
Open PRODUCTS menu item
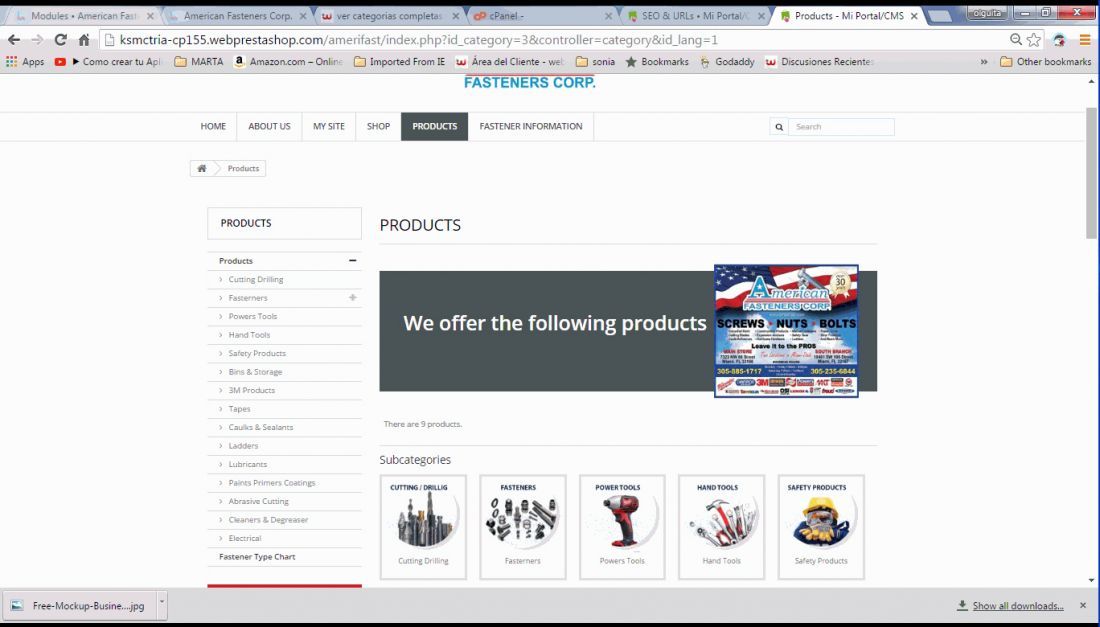pyautogui.click(x=434, y=126)
